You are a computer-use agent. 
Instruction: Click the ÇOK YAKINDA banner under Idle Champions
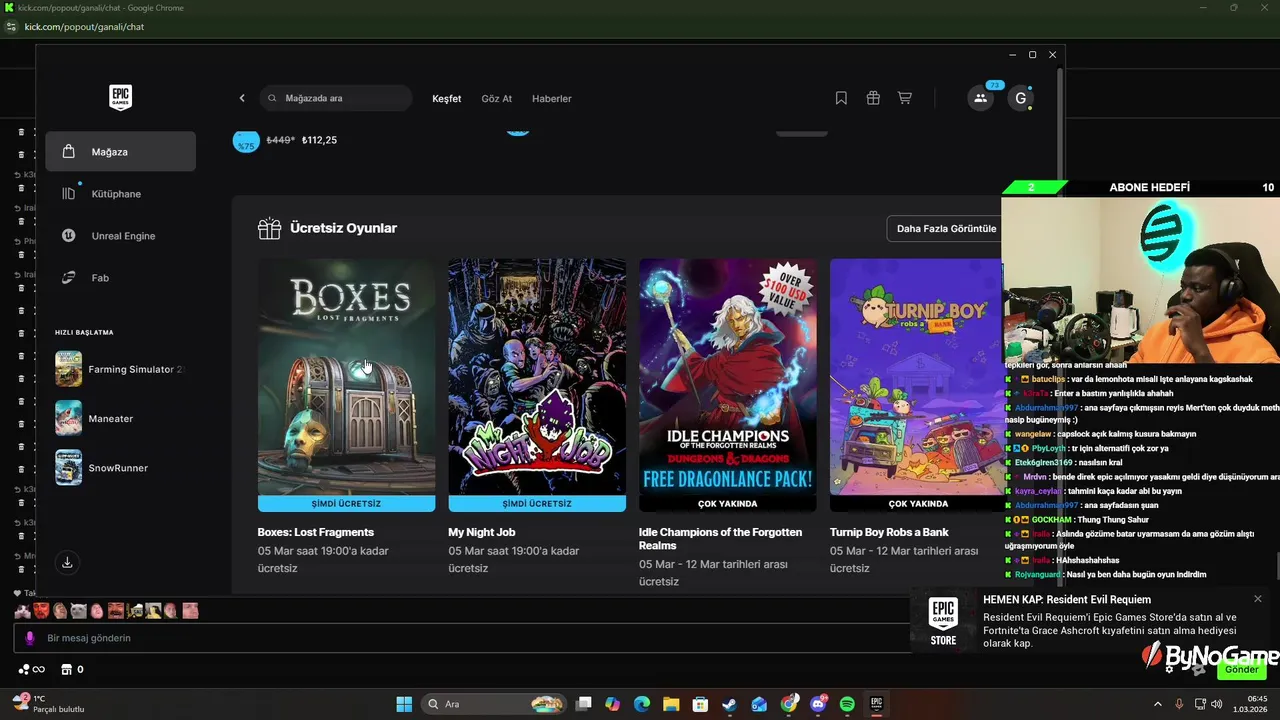point(727,504)
